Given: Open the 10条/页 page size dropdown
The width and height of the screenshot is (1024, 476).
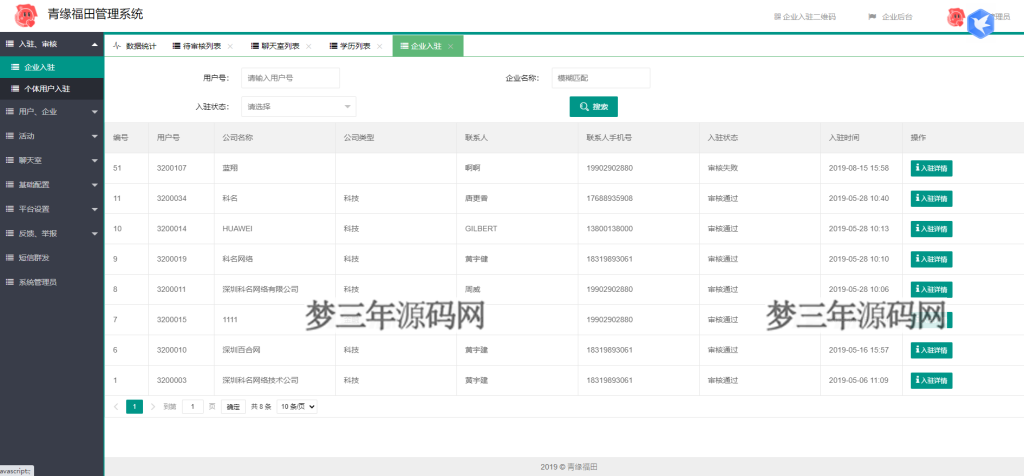Looking at the screenshot, I should [x=297, y=407].
